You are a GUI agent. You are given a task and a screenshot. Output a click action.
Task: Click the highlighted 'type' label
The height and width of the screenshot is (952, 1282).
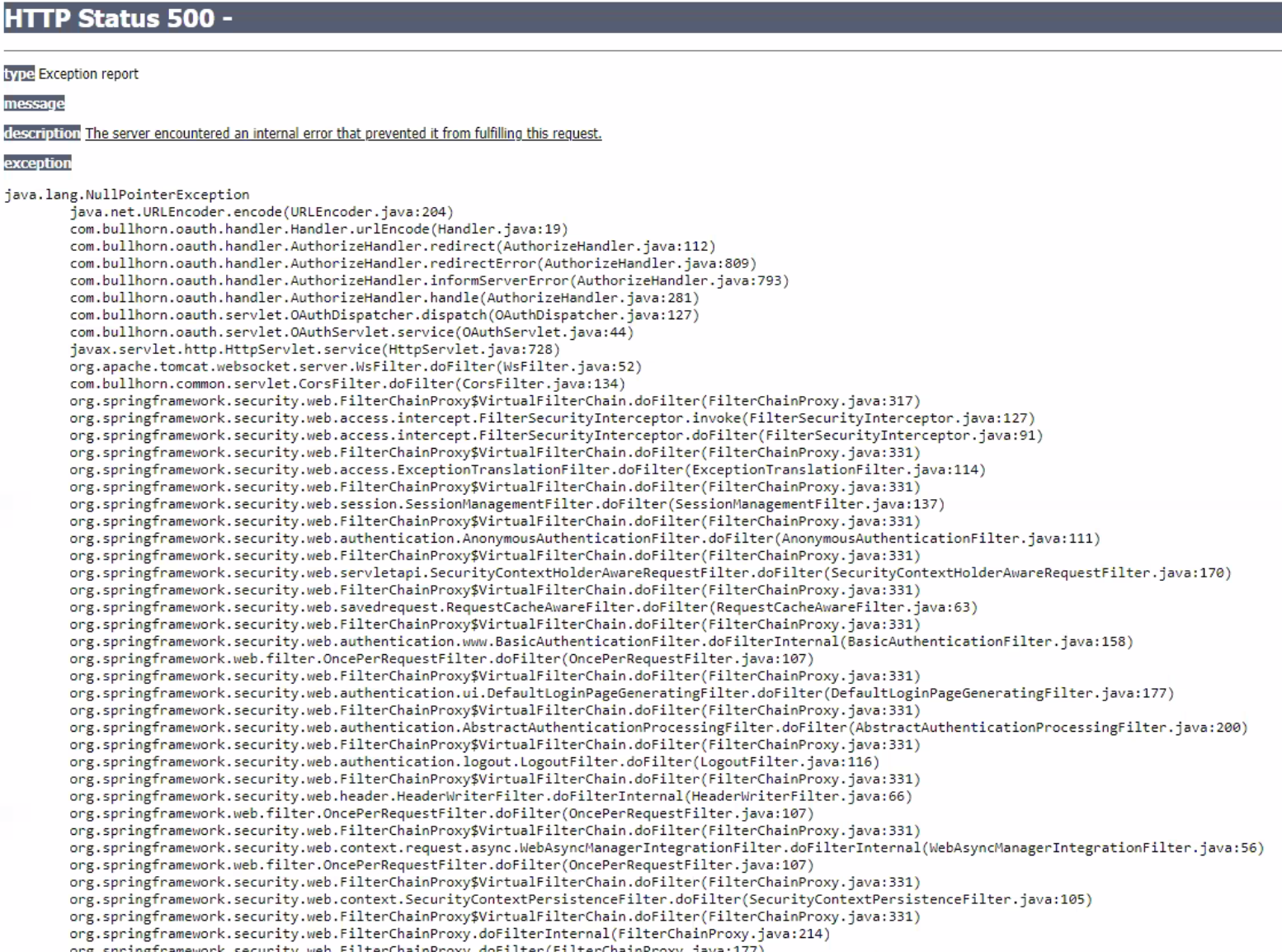18,74
